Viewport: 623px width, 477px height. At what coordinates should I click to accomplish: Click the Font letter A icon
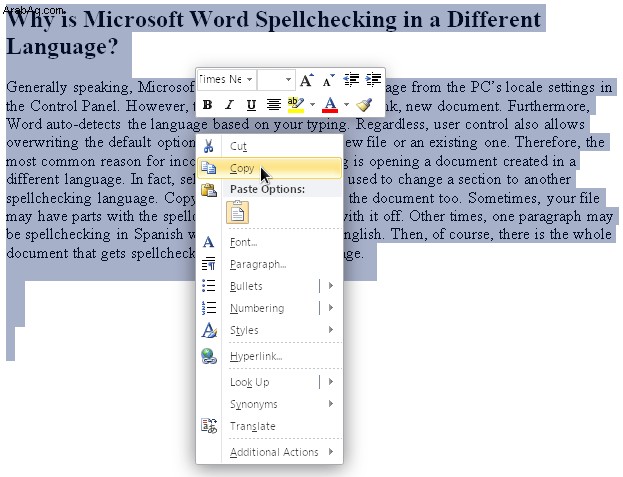click(209, 242)
